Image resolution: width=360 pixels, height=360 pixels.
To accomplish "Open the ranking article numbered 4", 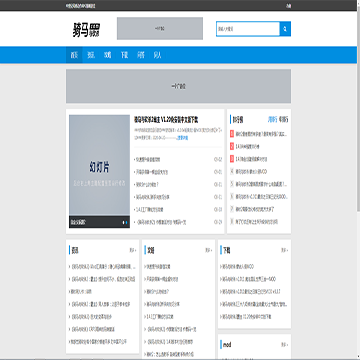I will click(251, 172).
